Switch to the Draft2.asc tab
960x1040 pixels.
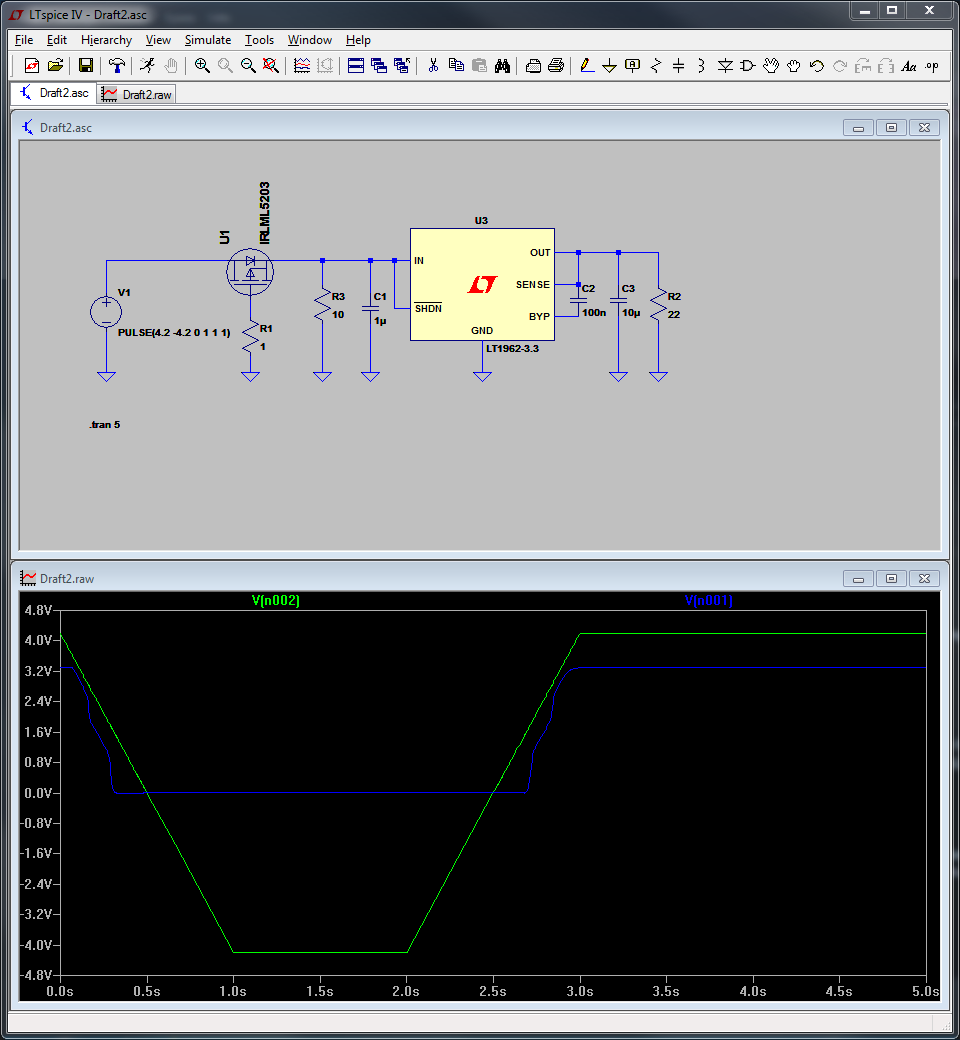(x=54, y=93)
